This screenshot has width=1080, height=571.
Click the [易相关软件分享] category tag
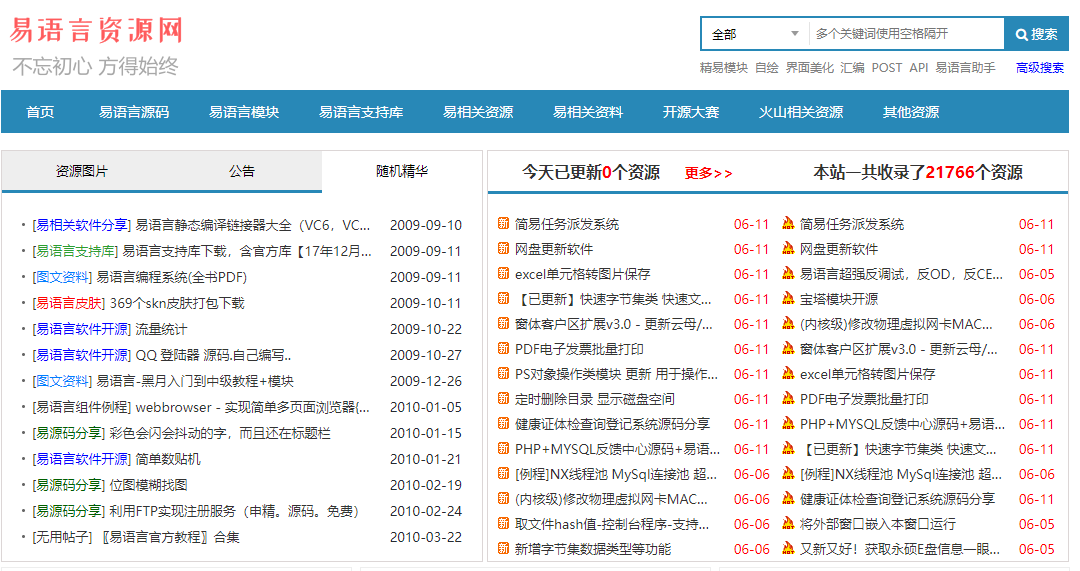81,225
